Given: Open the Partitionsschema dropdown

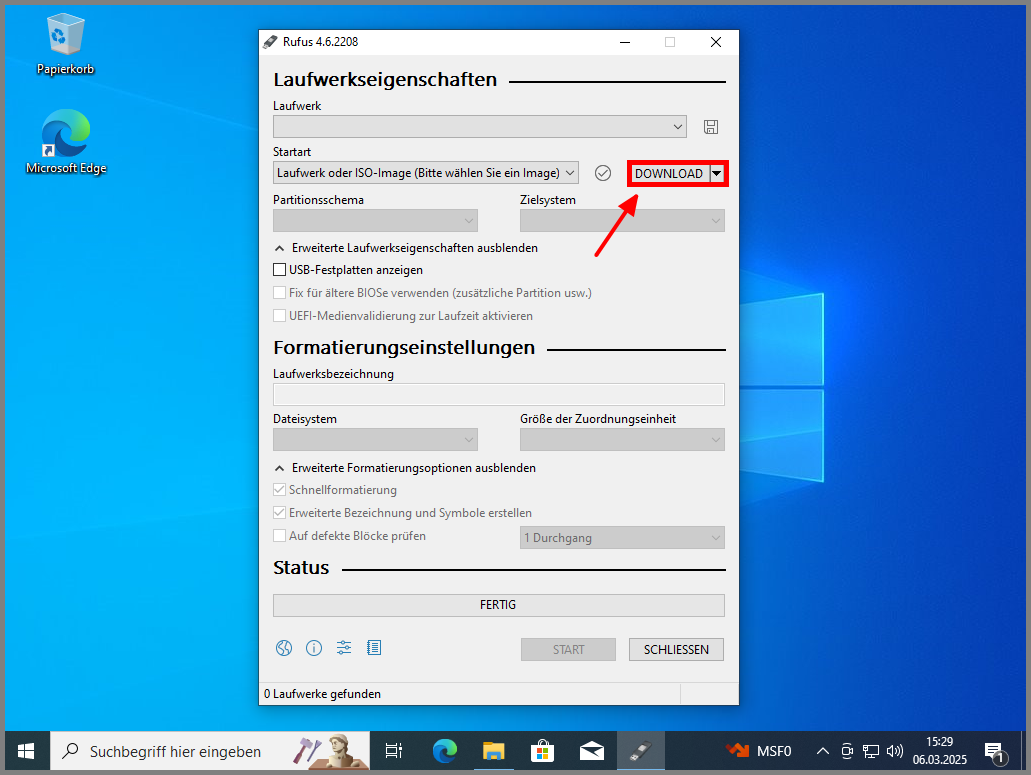Looking at the screenshot, I should point(375,220).
